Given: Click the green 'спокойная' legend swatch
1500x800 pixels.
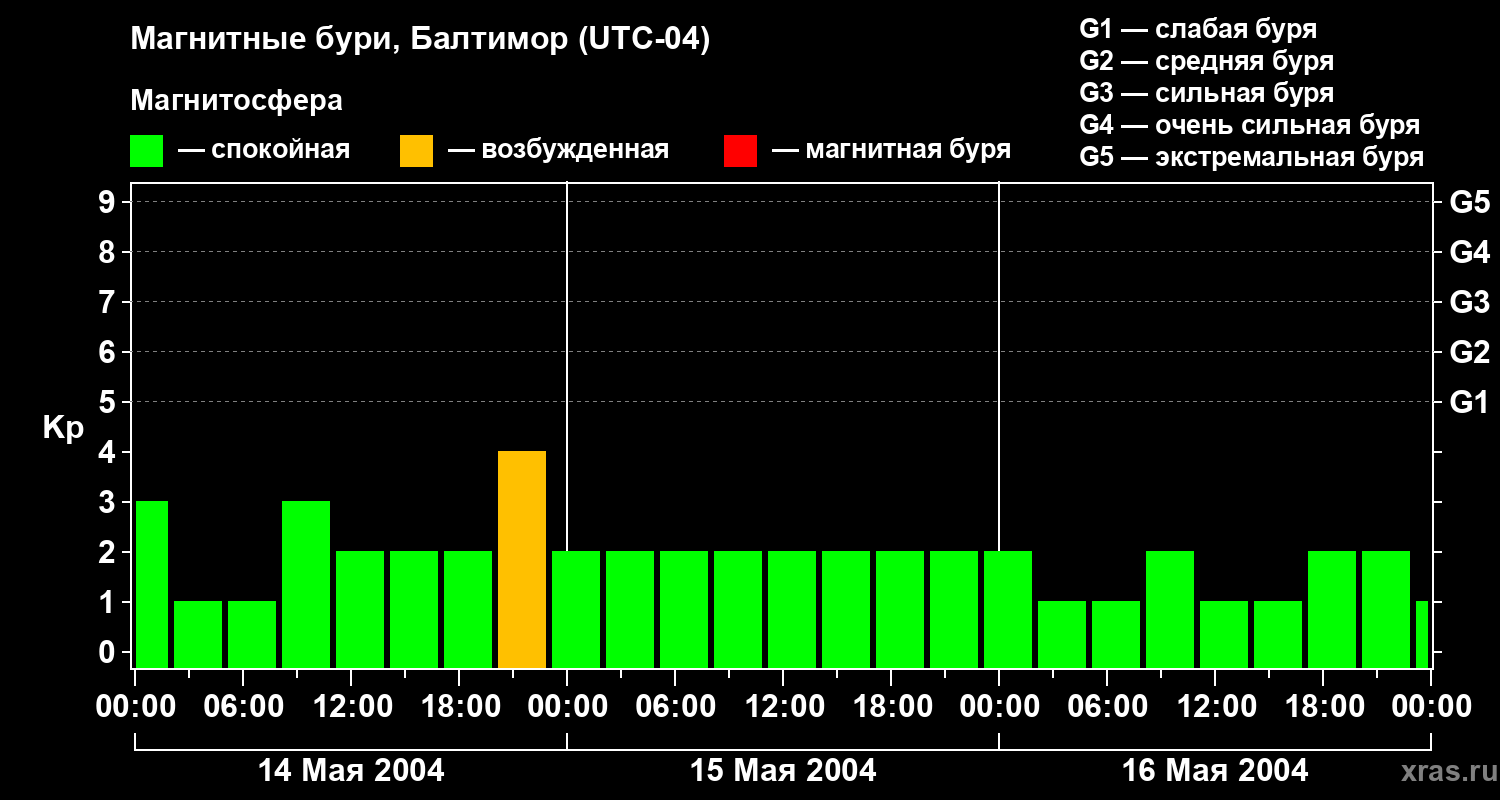Looking at the screenshot, I should pos(146,151).
